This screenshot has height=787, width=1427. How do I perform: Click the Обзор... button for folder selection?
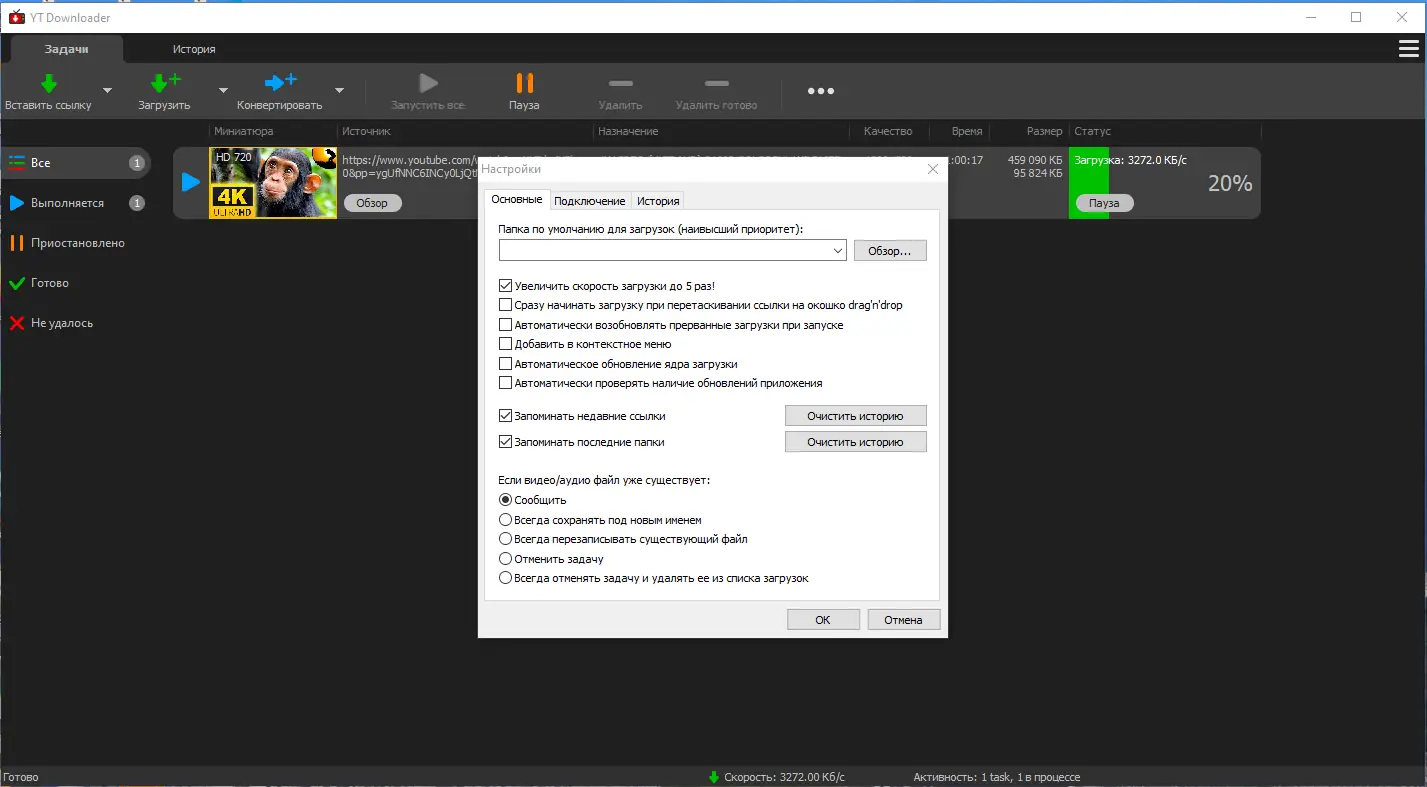coord(890,250)
